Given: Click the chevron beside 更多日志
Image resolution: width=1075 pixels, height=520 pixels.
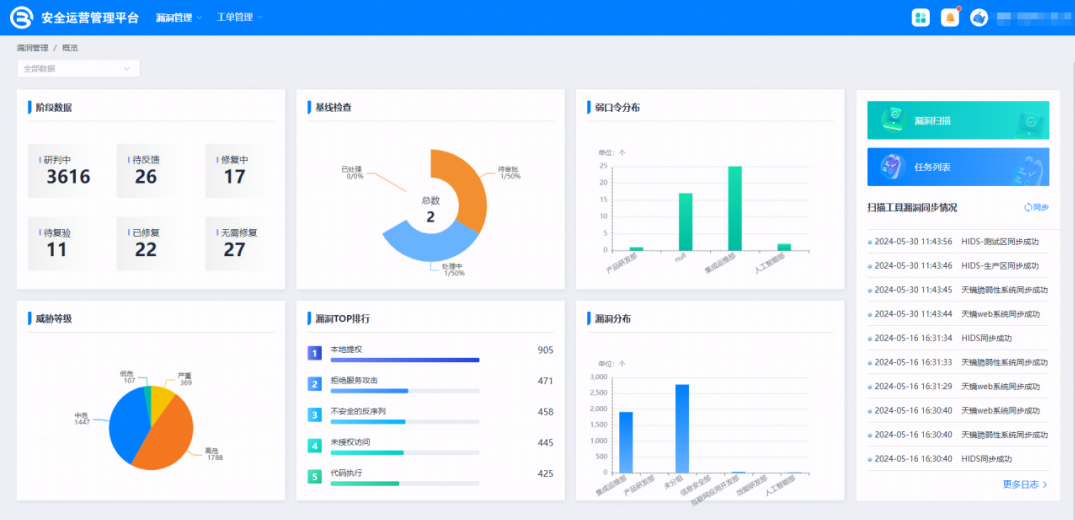Looking at the screenshot, I should point(1045,484).
